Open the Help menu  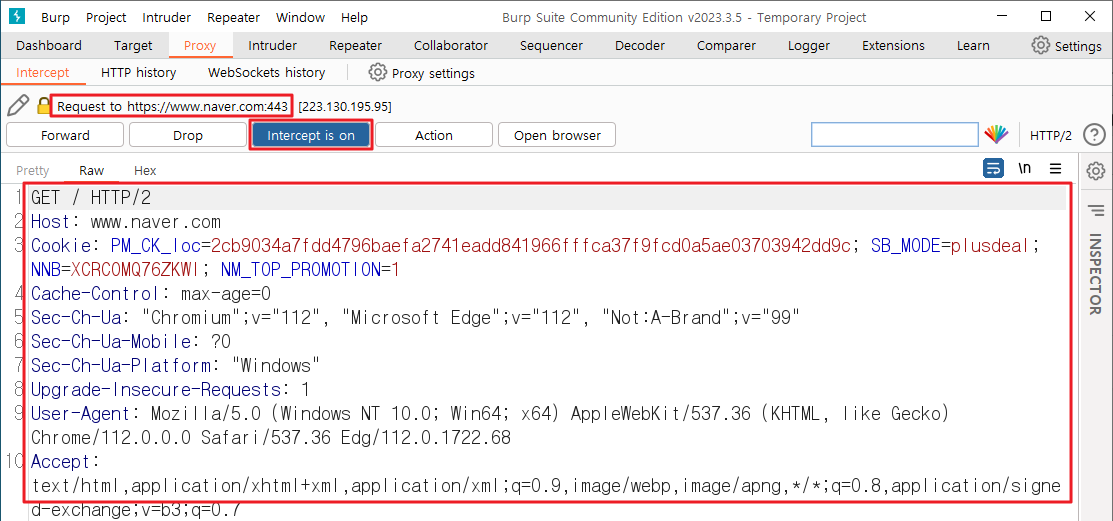[354, 17]
